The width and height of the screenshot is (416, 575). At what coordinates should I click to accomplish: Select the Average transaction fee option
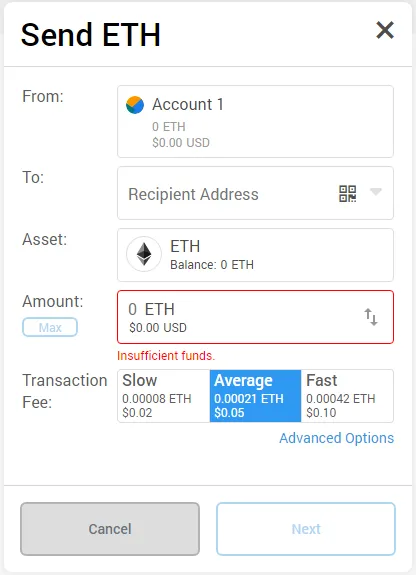tap(255, 396)
